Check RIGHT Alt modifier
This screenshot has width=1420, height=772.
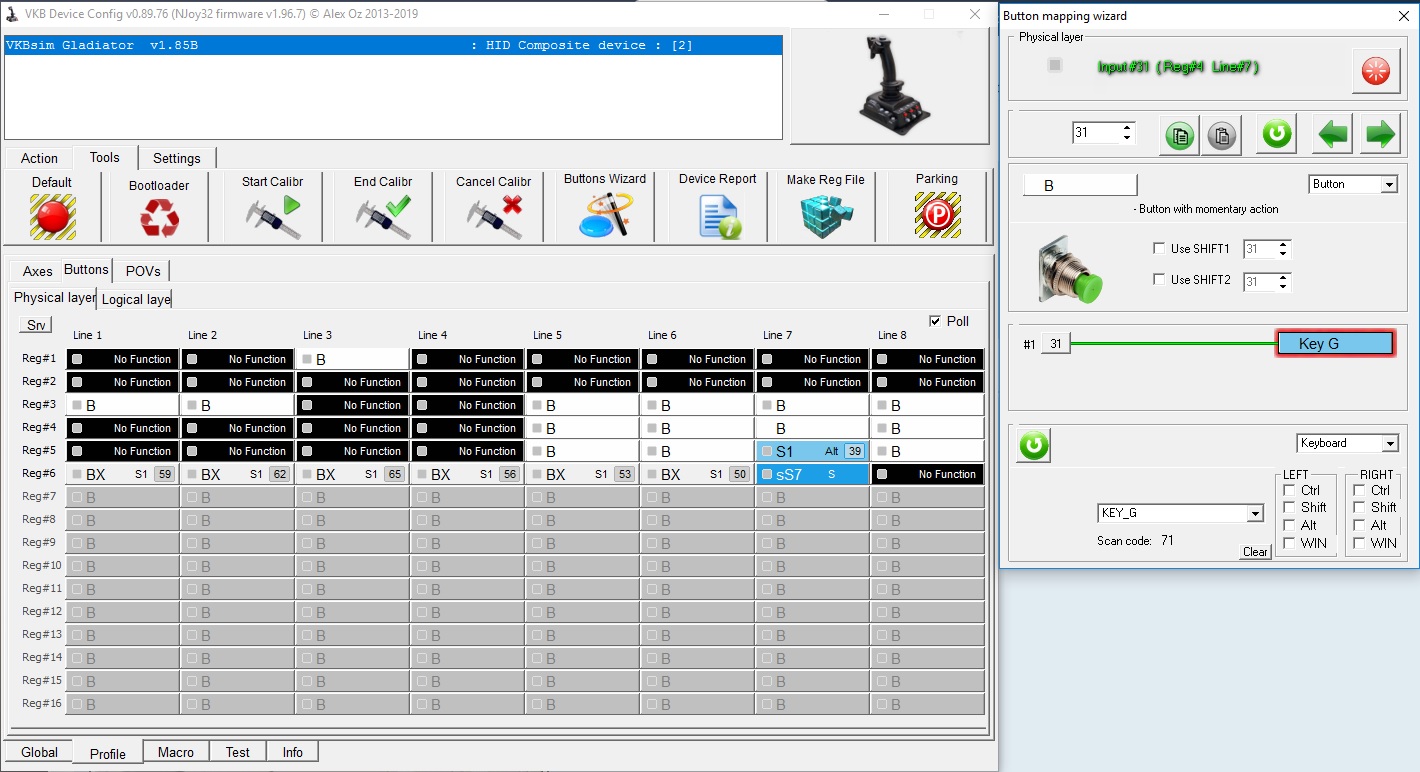pyautogui.click(x=1359, y=525)
